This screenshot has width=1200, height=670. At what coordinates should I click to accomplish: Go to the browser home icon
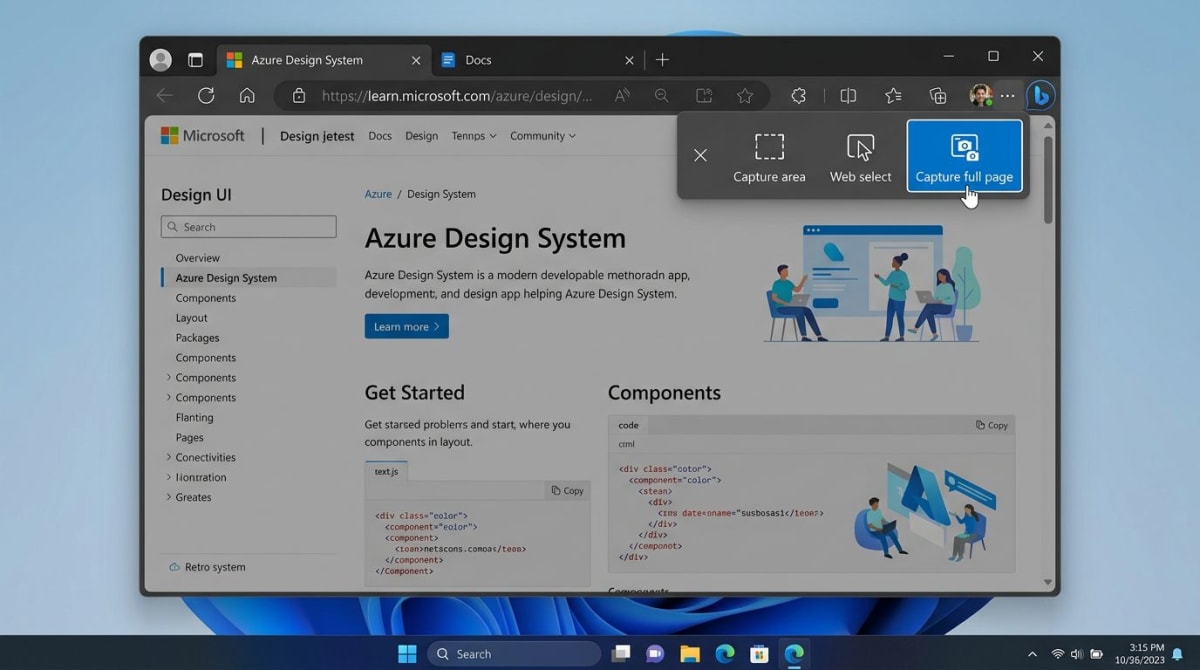(247, 96)
